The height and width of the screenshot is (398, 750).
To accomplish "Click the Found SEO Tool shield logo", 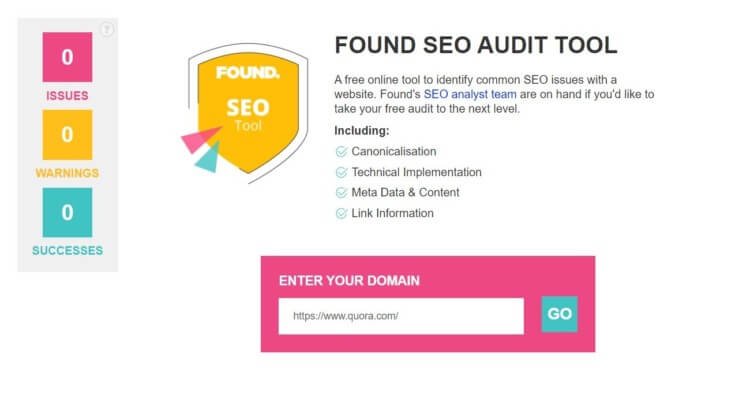I will [245, 113].
